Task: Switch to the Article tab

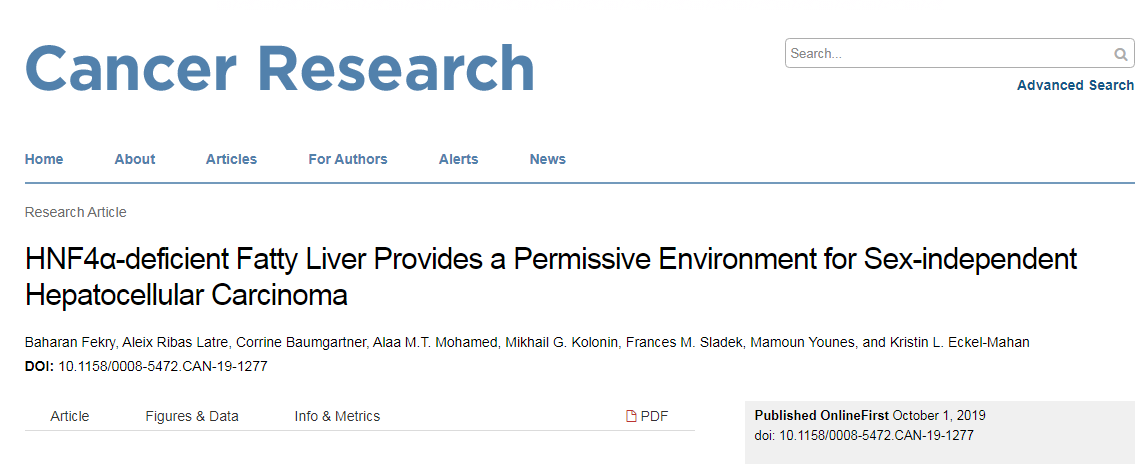Action: 69,417
